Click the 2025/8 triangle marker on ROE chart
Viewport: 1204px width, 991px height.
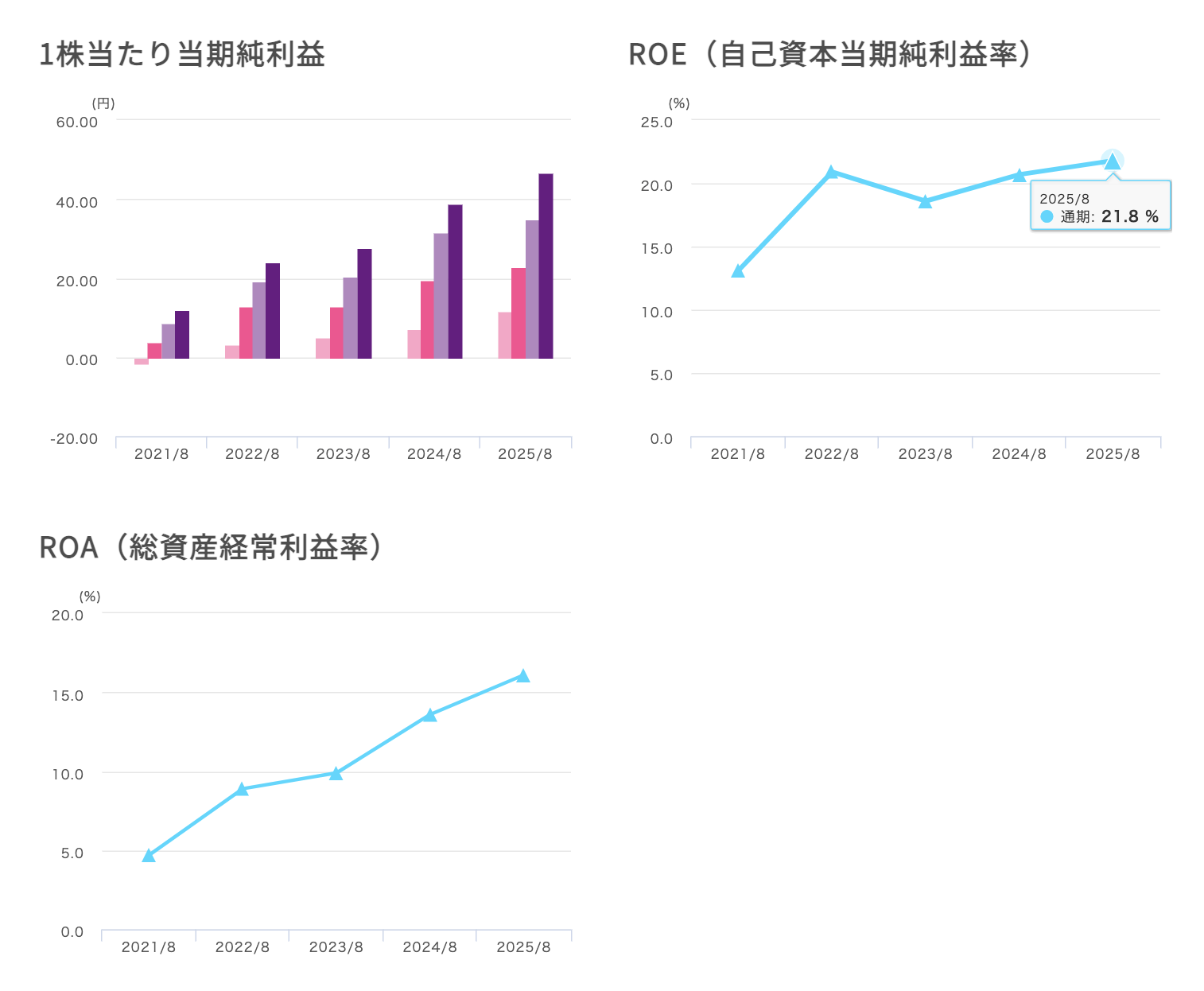pyautogui.click(x=1112, y=162)
